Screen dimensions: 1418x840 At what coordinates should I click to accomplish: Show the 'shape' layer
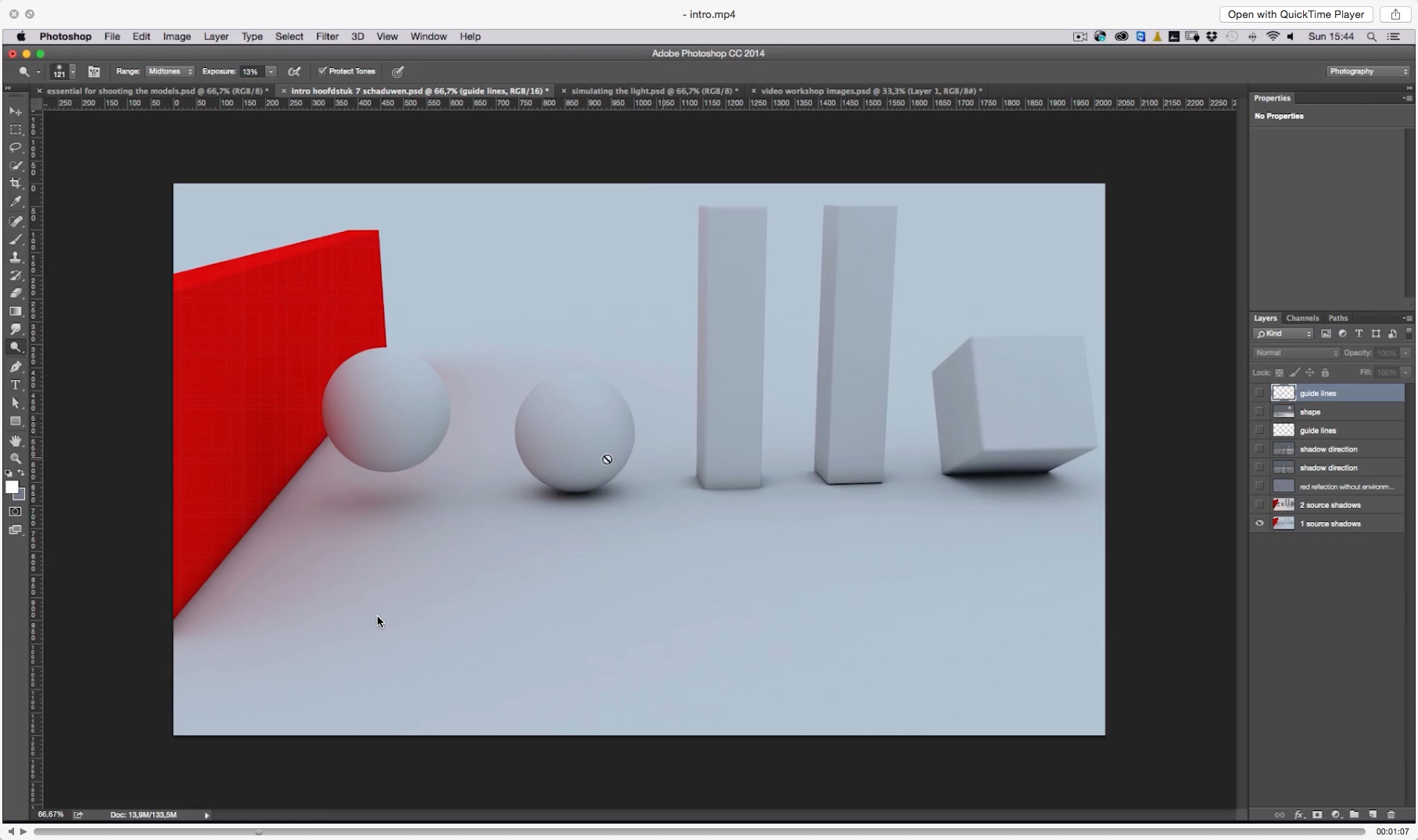[1259, 412]
